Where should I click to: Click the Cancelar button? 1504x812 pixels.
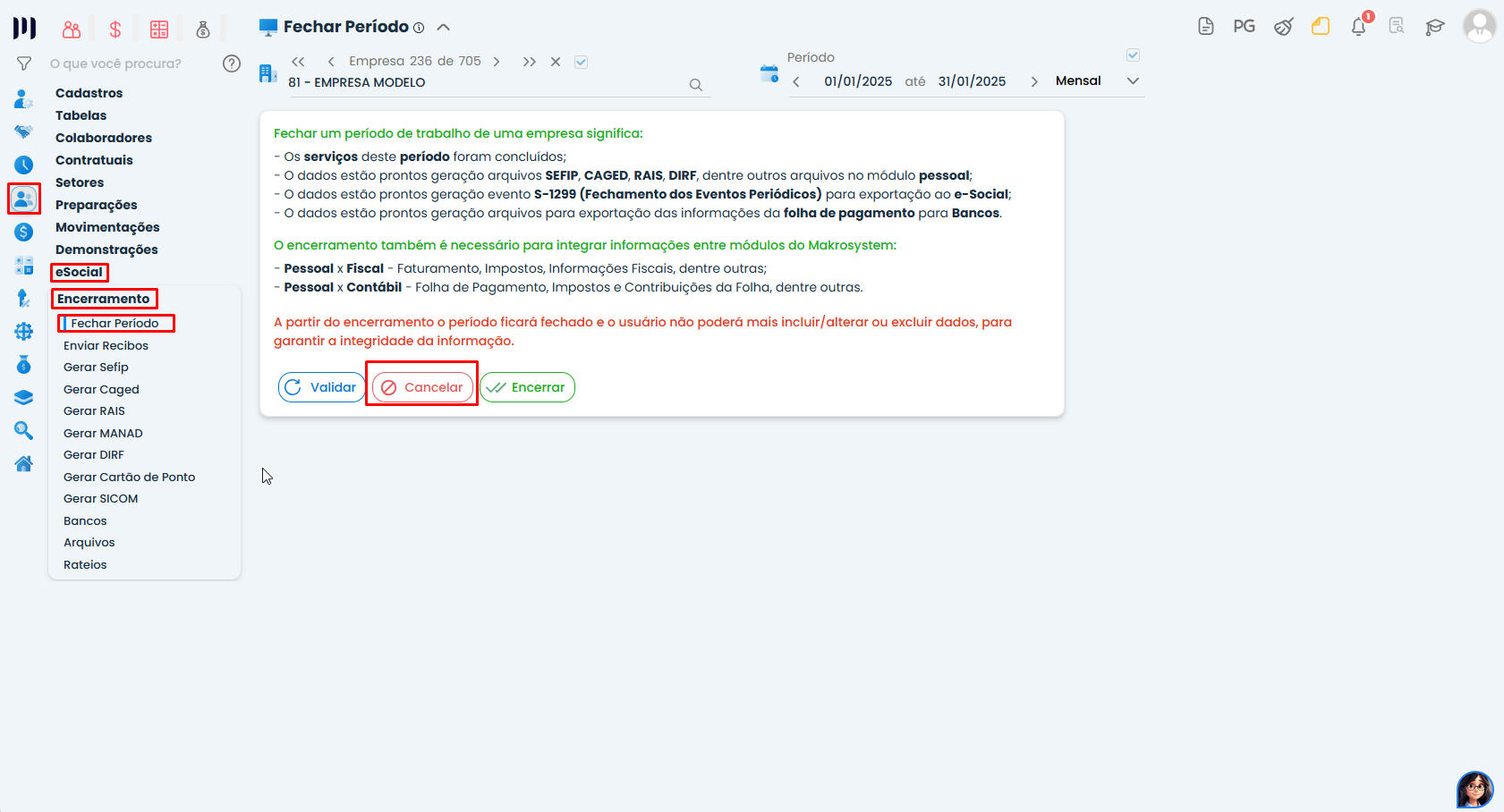(x=422, y=387)
